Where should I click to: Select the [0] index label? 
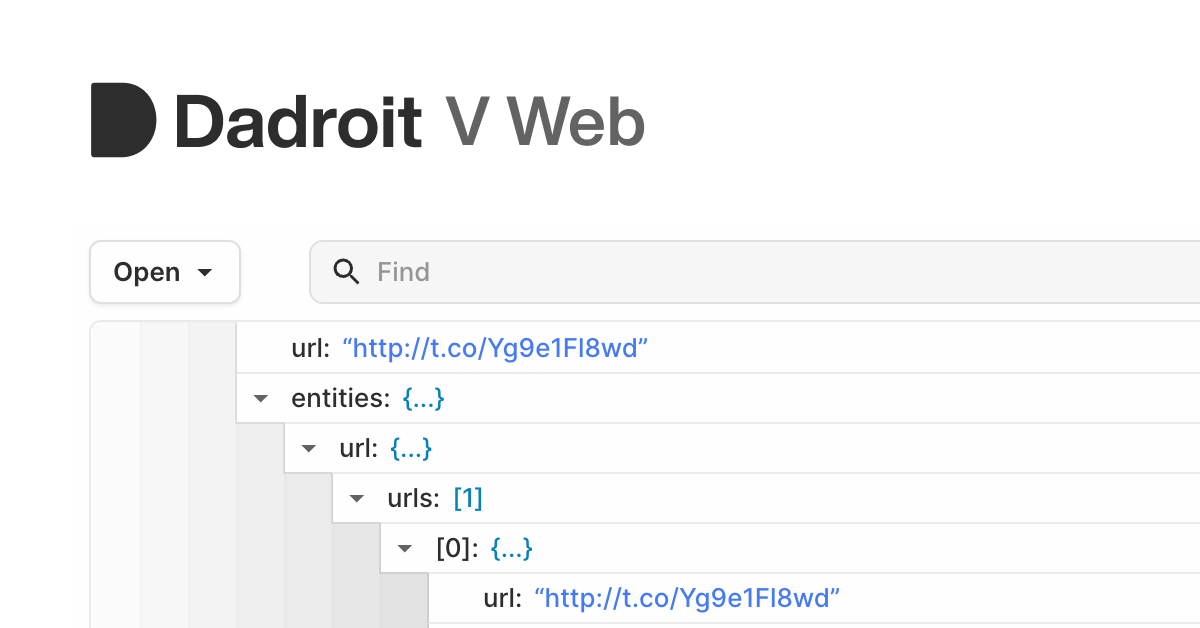tap(457, 548)
